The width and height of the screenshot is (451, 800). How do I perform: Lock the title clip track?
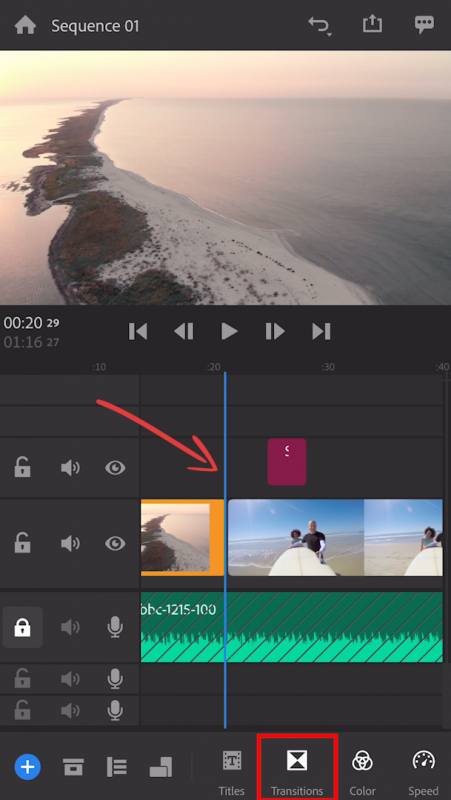[x=22, y=467]
